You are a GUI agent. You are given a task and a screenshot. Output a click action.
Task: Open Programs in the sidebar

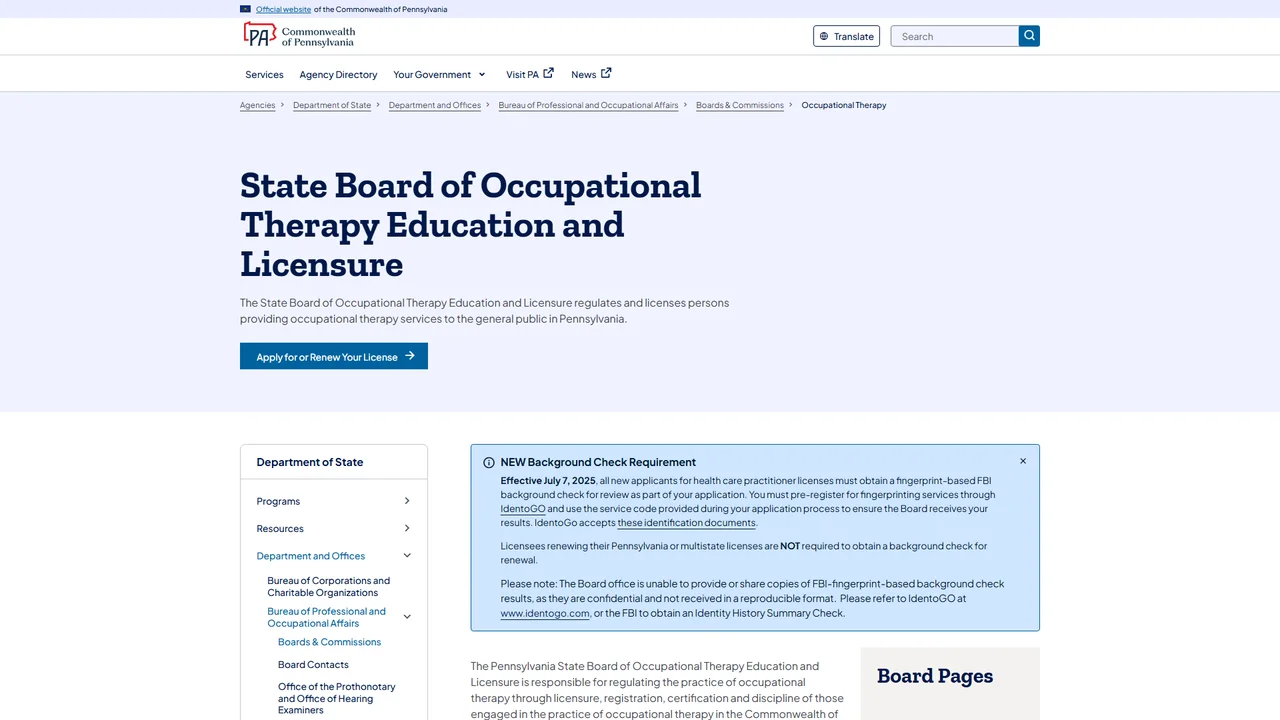point(278,501)
